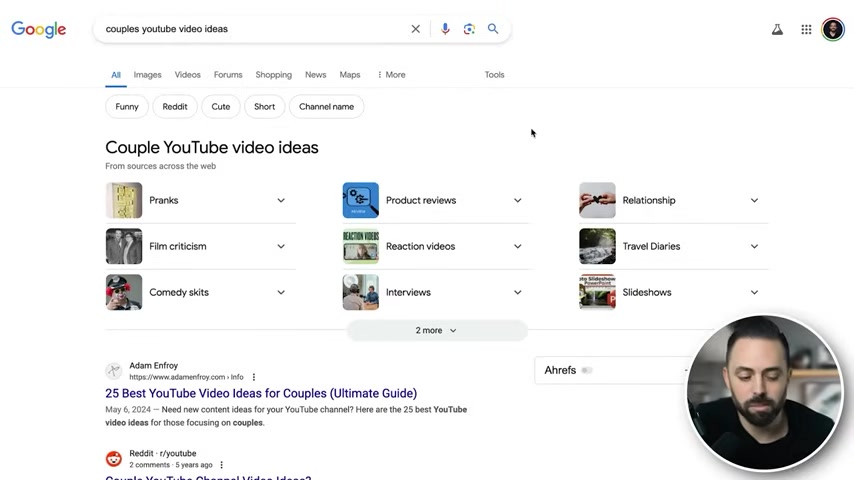Viewport: 854px width, 480px height.
Task: Expand the Comedy skits chevron
Action: 281,293
